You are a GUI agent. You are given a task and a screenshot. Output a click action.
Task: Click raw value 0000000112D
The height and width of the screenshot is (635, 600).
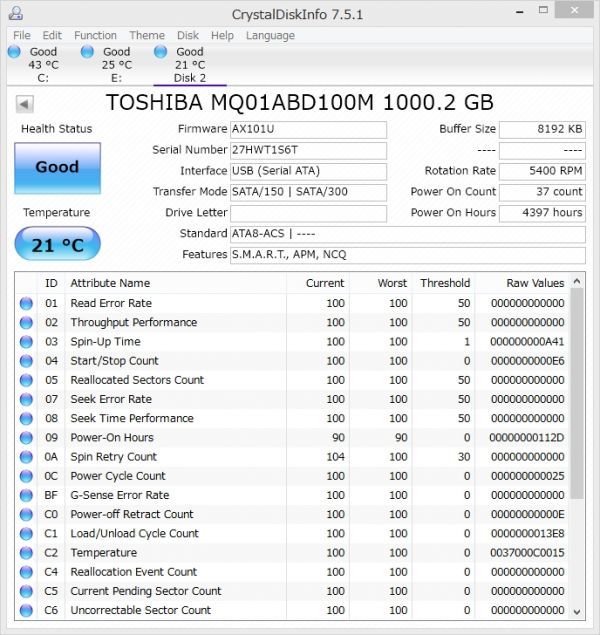pos(527,438)
